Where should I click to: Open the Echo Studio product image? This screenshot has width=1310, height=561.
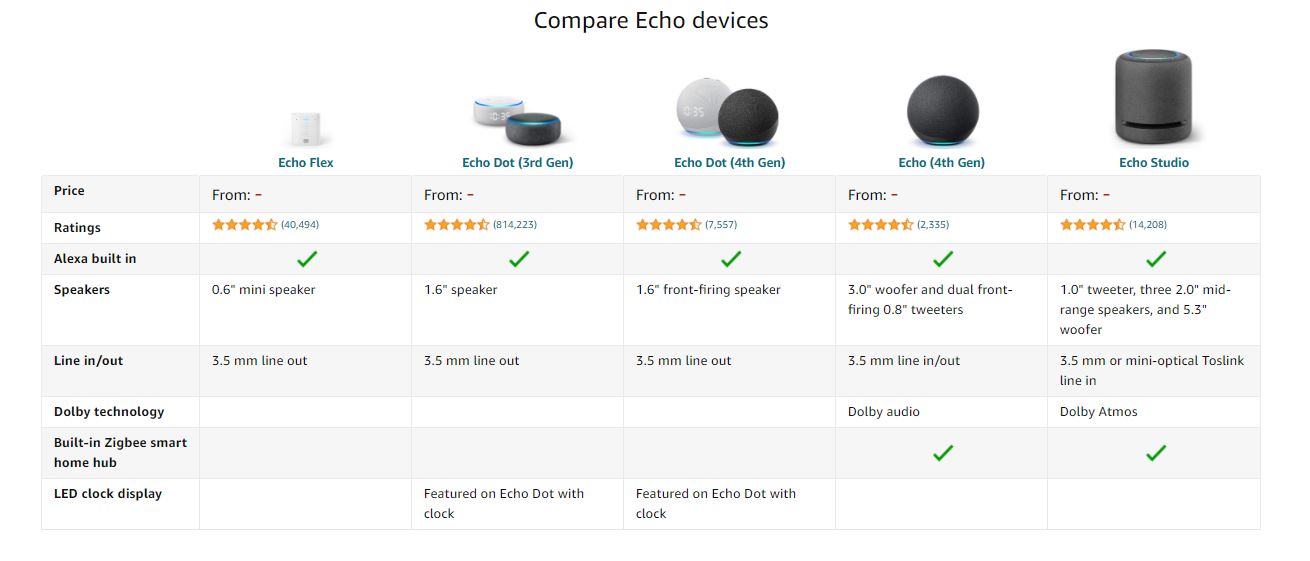[1154, 99]
